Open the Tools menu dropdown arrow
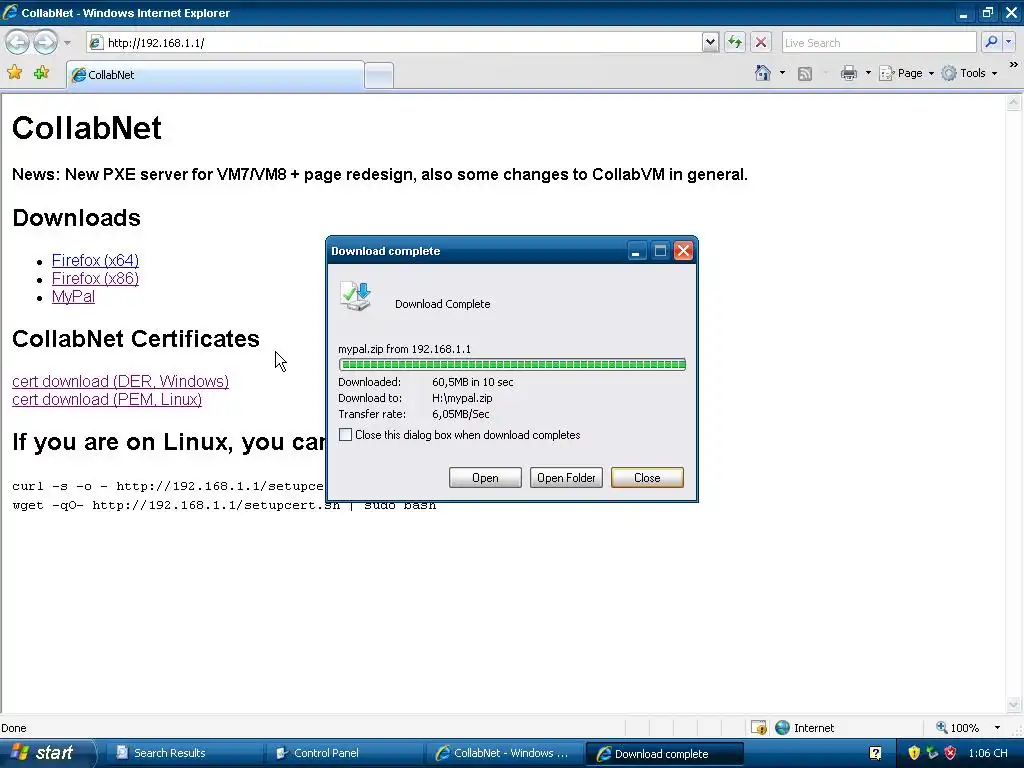The image size is (1024, 768). coord(994,73)
